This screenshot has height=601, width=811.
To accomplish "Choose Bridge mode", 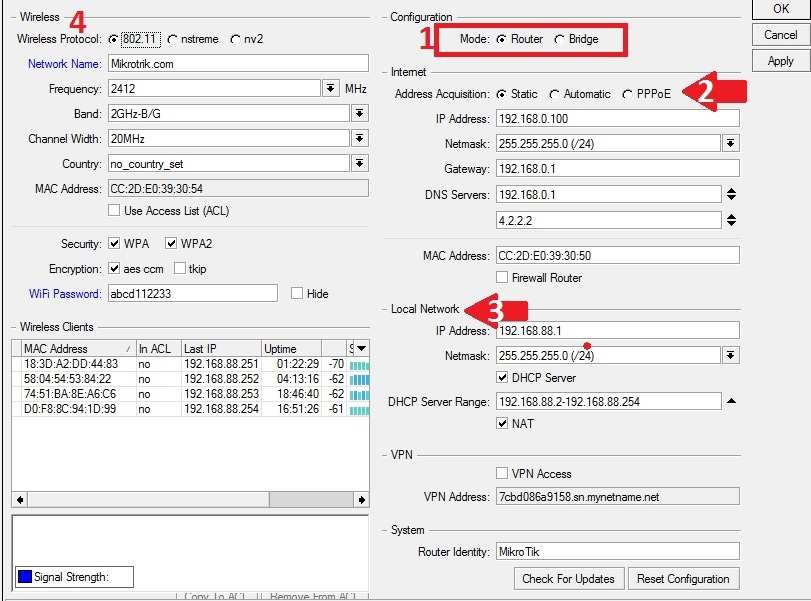I will pyautogui.click(x=559, y=39).
